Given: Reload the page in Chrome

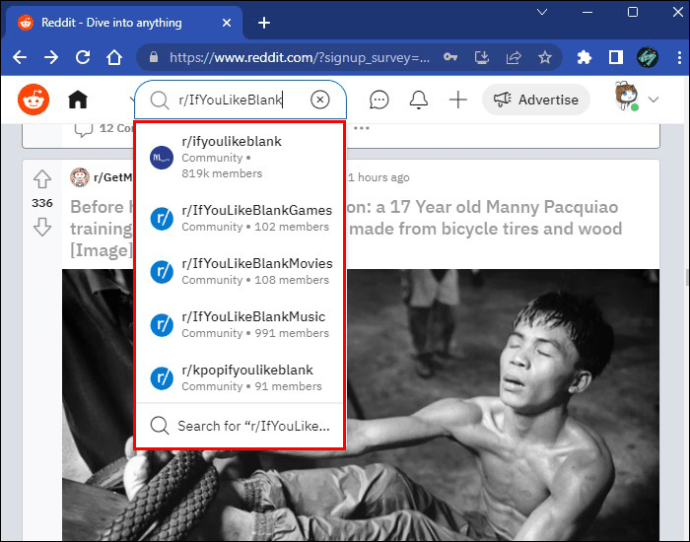Looking at the screenshot, I should [x=83, y=57].
